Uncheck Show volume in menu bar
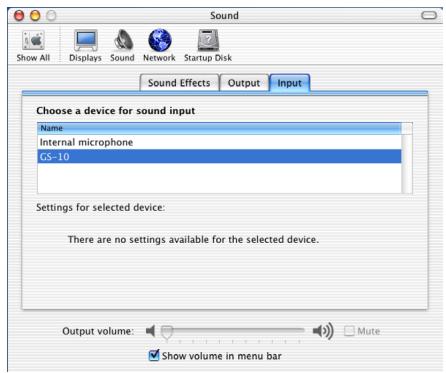The width and height of the screenshot is (446, 373). click(x=154, y=355)
